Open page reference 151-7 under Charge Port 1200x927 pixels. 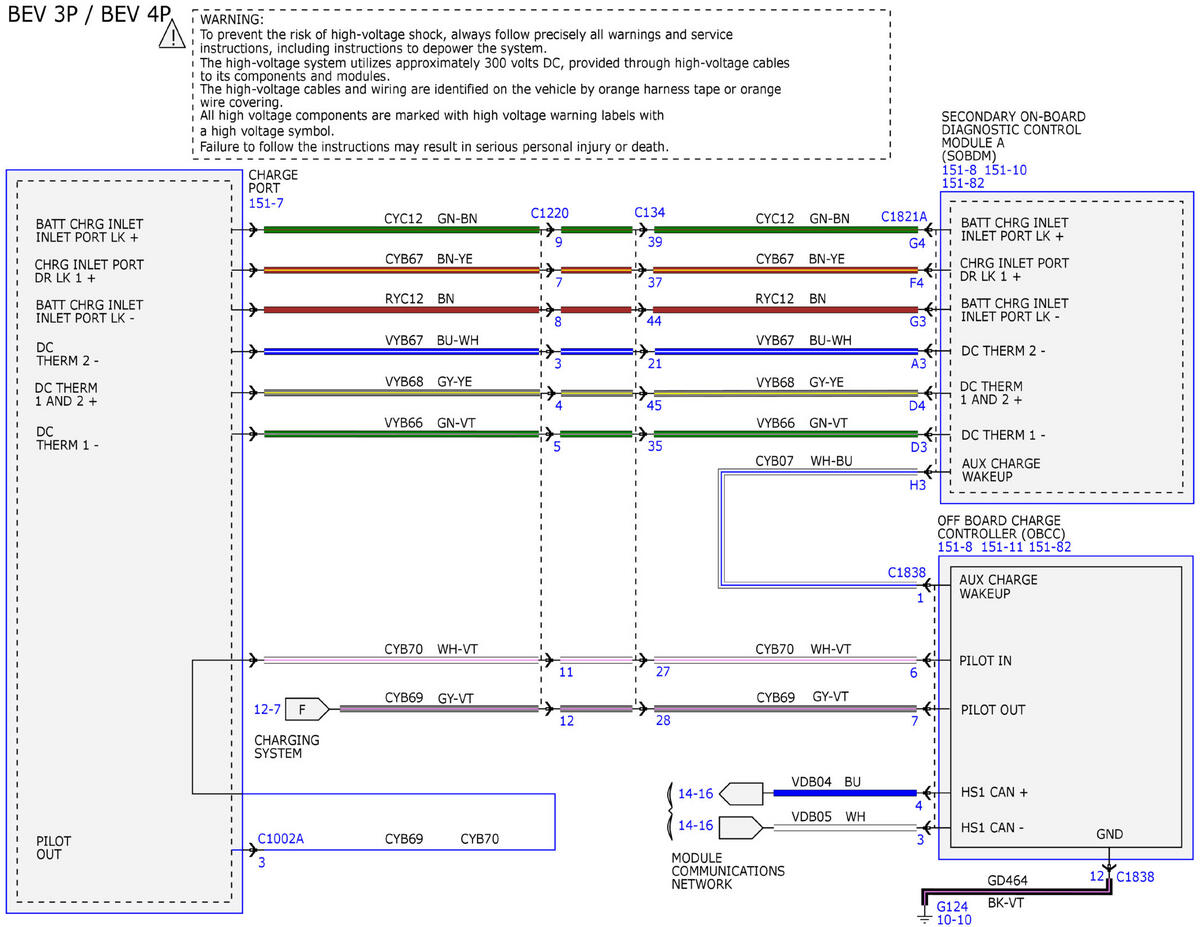pos(265,204)
